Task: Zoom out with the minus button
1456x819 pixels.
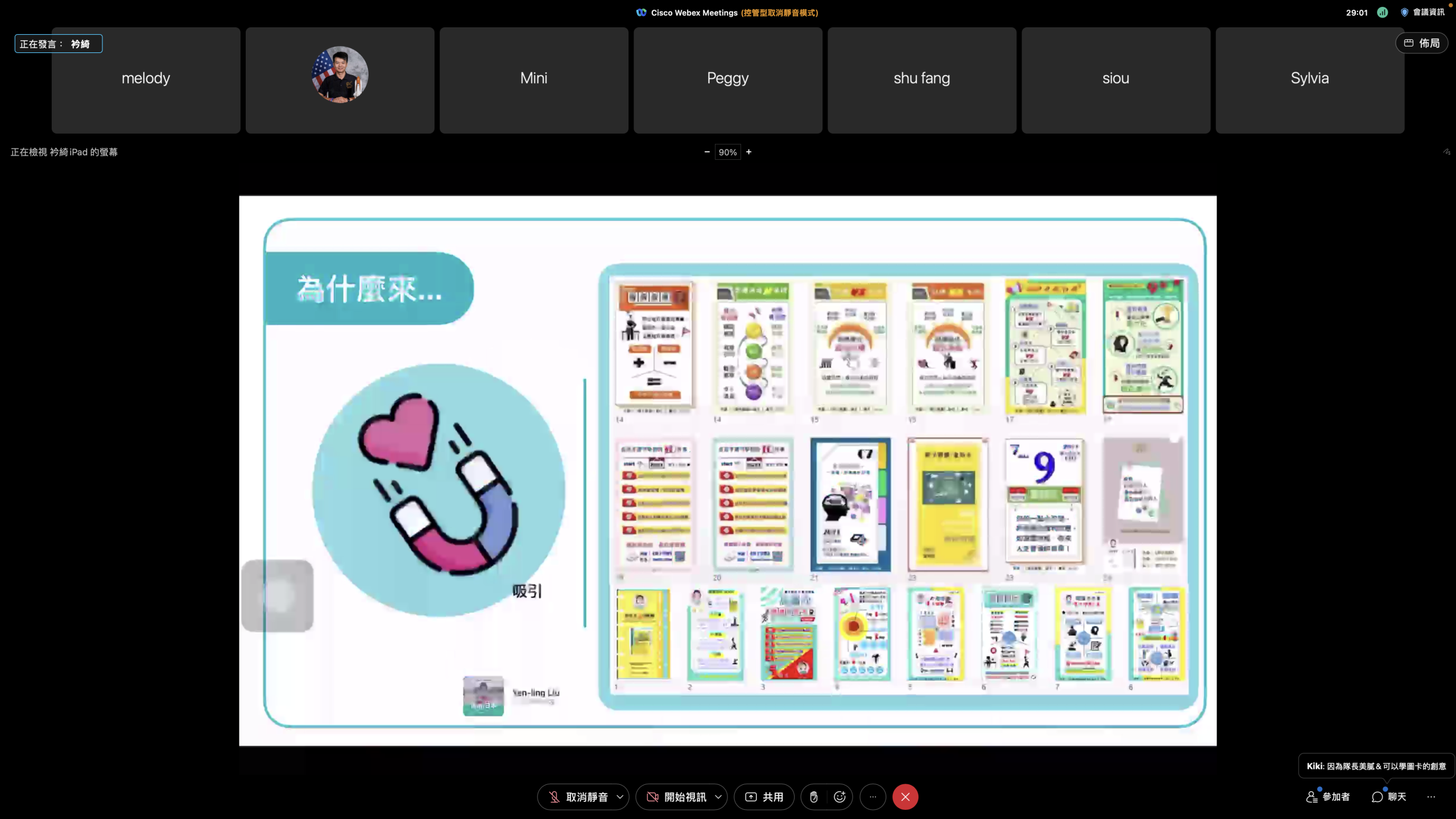Action: (x=707, y=152)
